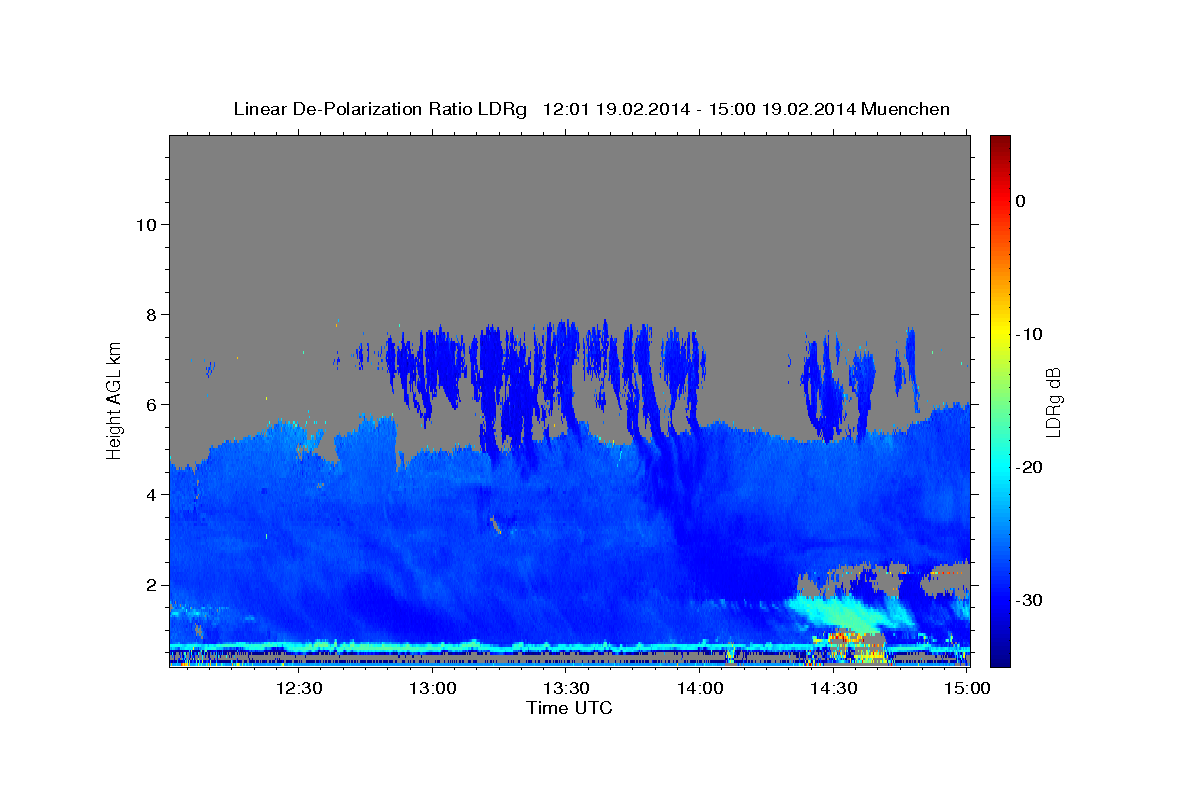The height and width of the screenshot is (800, 1200).
Task: Click the height tick label 8
Action: (150, 314)
